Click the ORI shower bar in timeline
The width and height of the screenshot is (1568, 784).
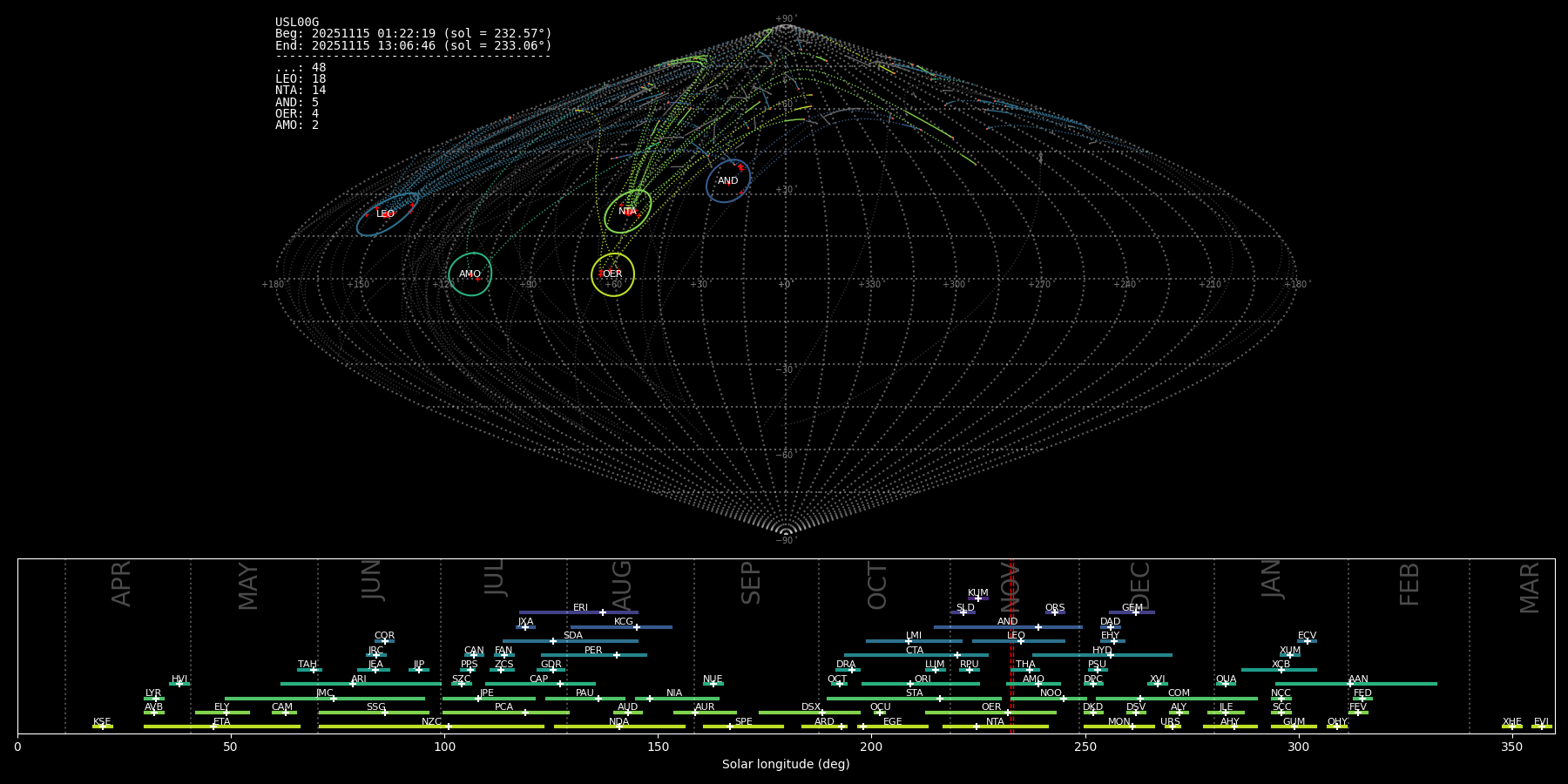click(x=920, y=684)
